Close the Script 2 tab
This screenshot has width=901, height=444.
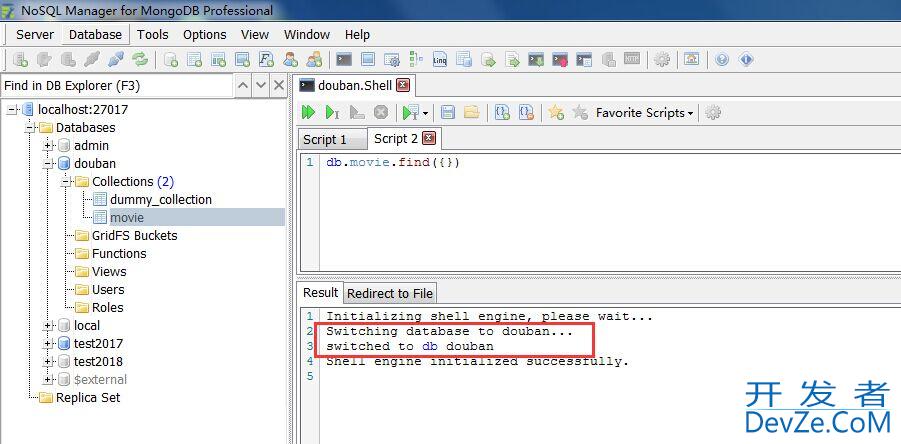click(x=429, y=138)
